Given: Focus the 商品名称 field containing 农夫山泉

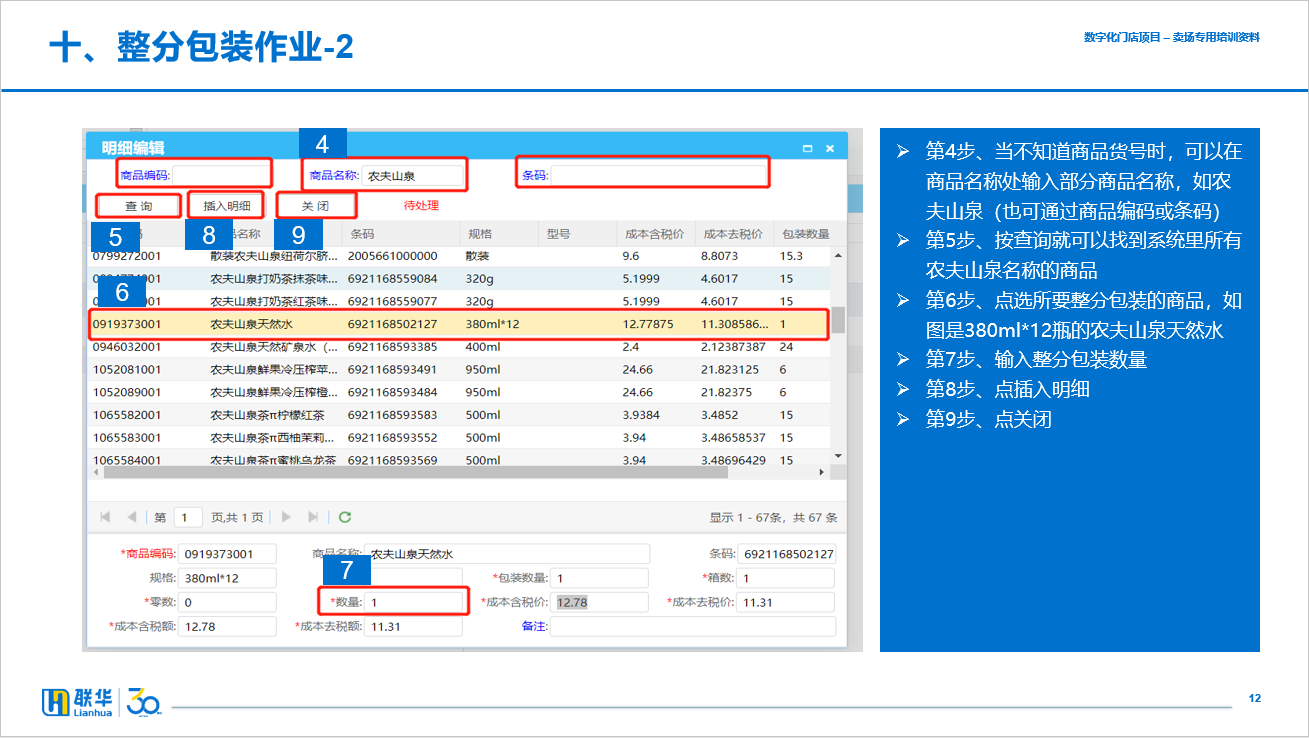Looking at the screenshot, I should 414,175.
